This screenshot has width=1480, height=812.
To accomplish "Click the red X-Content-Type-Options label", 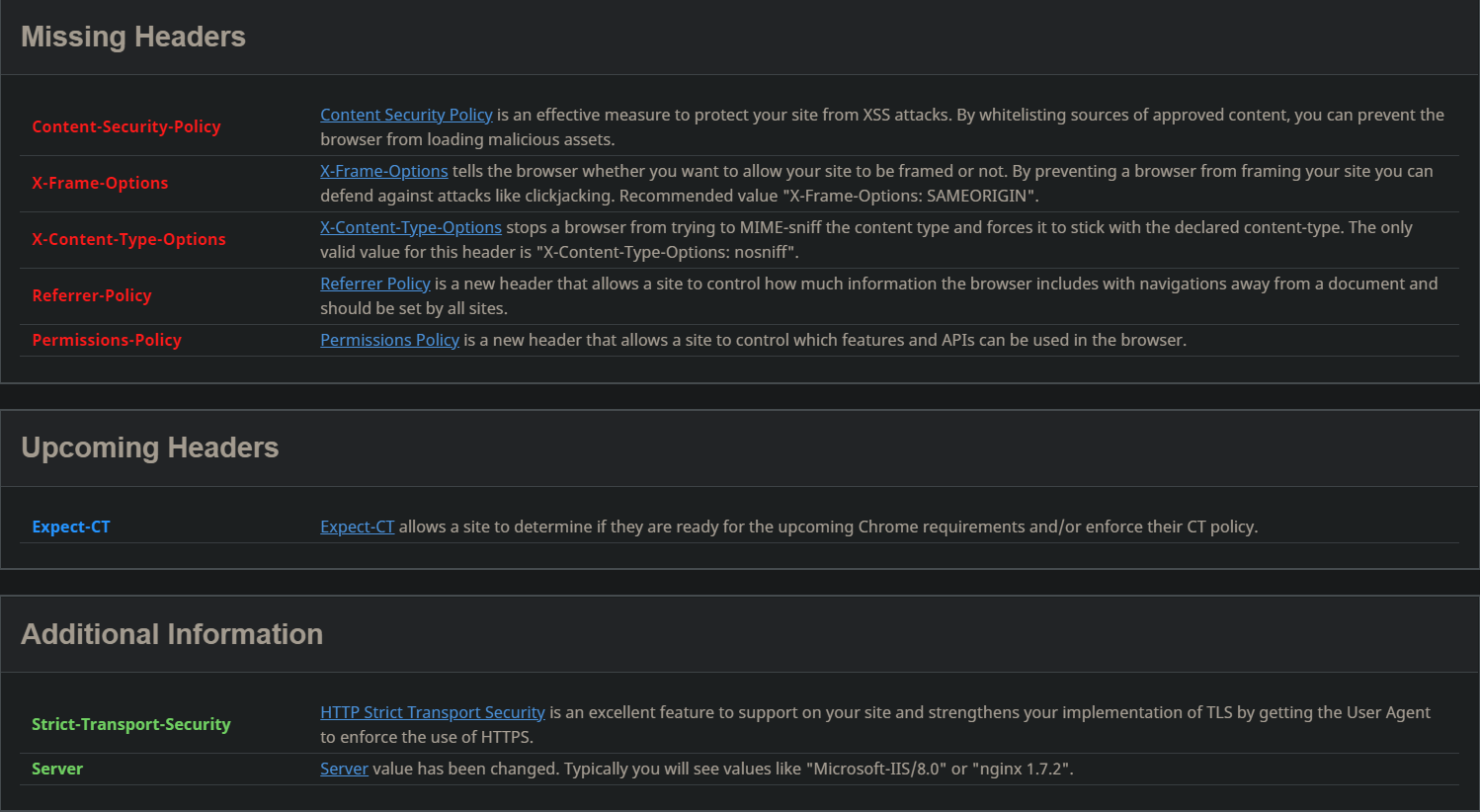I will pyautogui.click(x=128, y=239).
